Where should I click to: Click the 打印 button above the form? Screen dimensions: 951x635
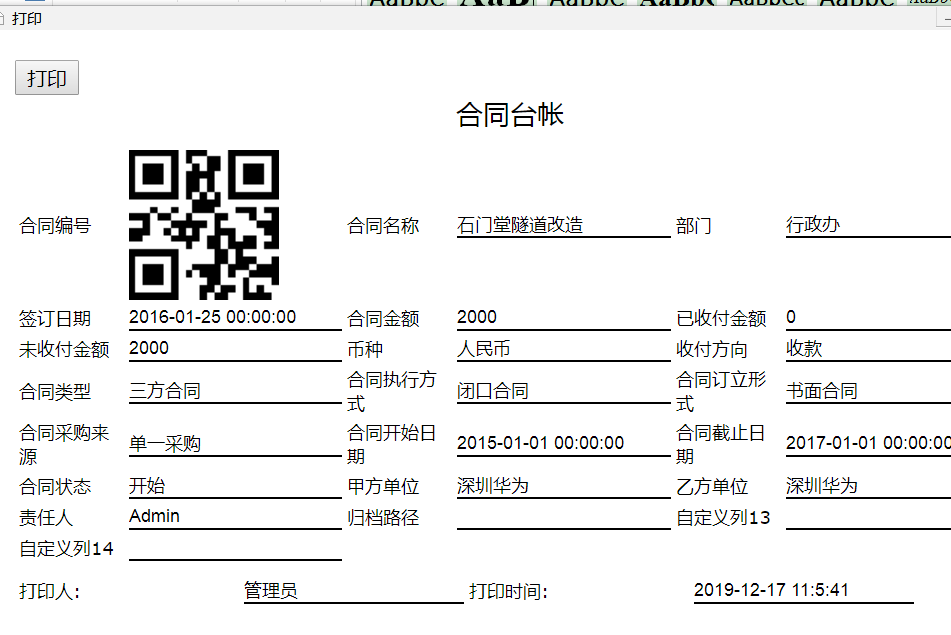pyautogui.click(x=47, y=78)
